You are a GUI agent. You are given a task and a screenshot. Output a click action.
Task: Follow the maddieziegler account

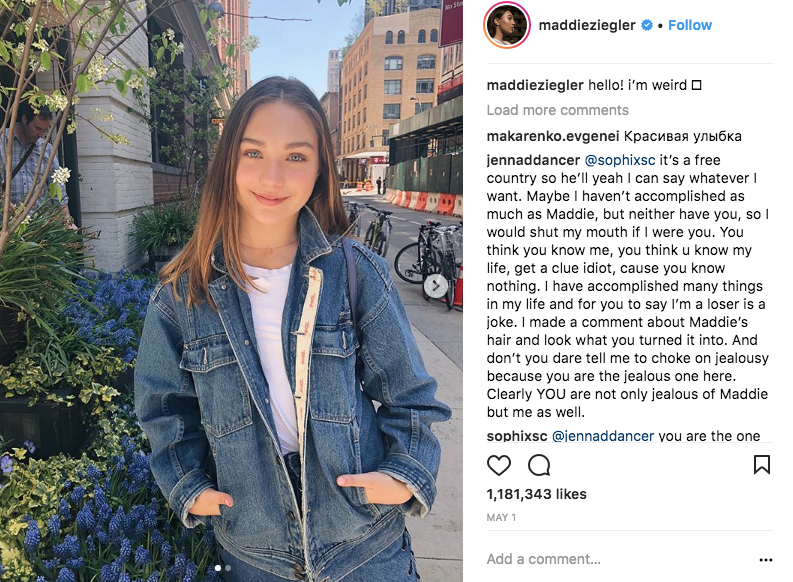pos(690,25)
